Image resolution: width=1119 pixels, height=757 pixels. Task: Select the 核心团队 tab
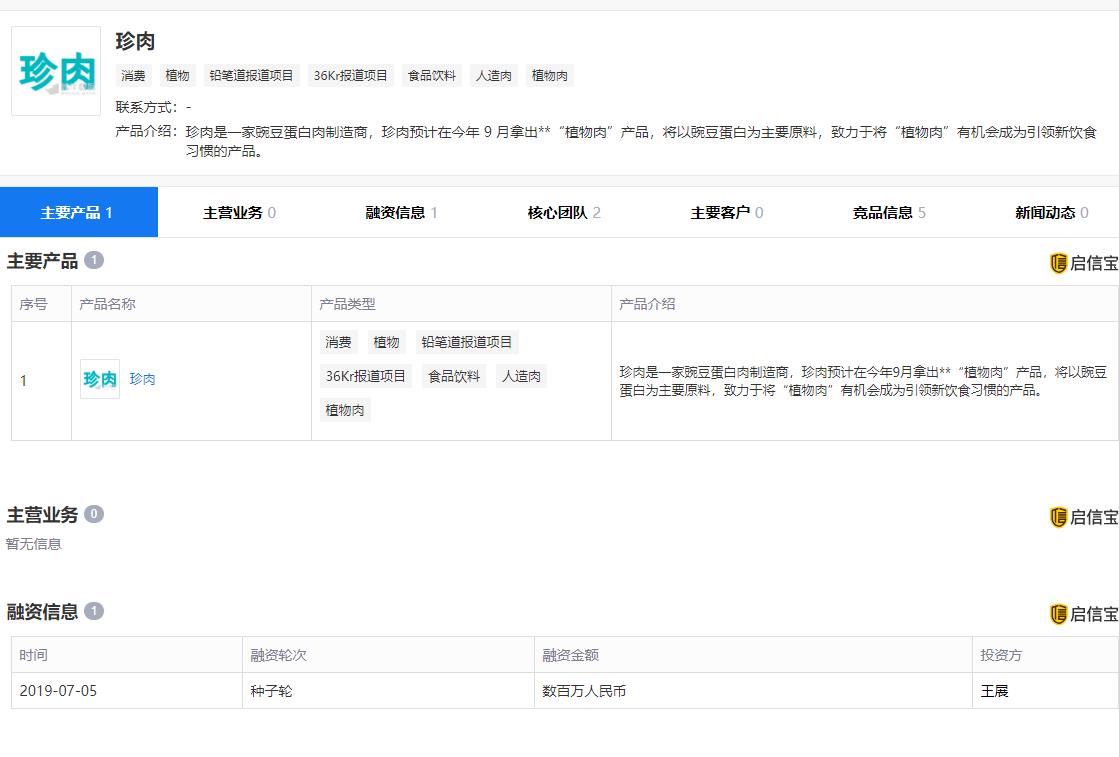564,213
